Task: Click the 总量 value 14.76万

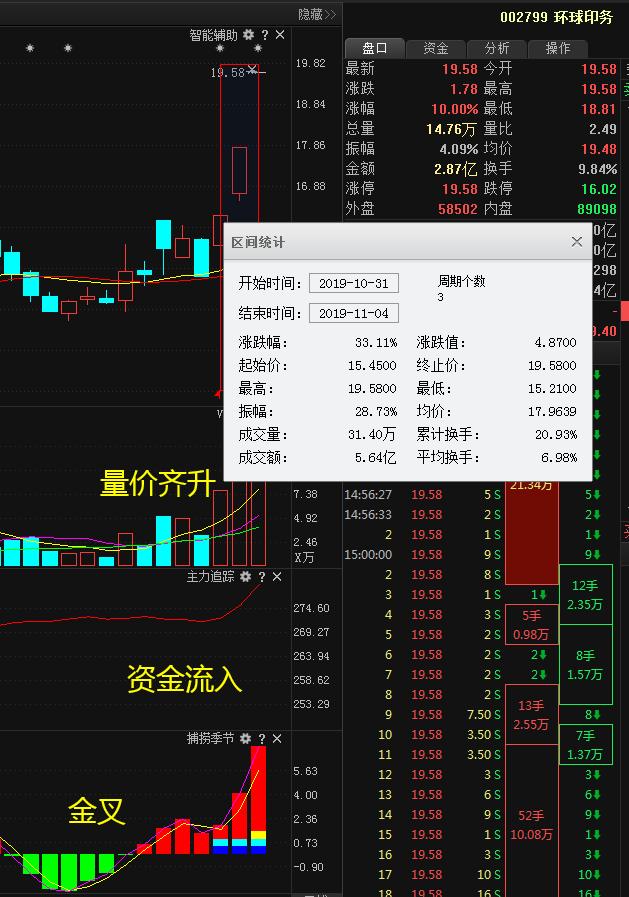Action: tap(451, 129)
